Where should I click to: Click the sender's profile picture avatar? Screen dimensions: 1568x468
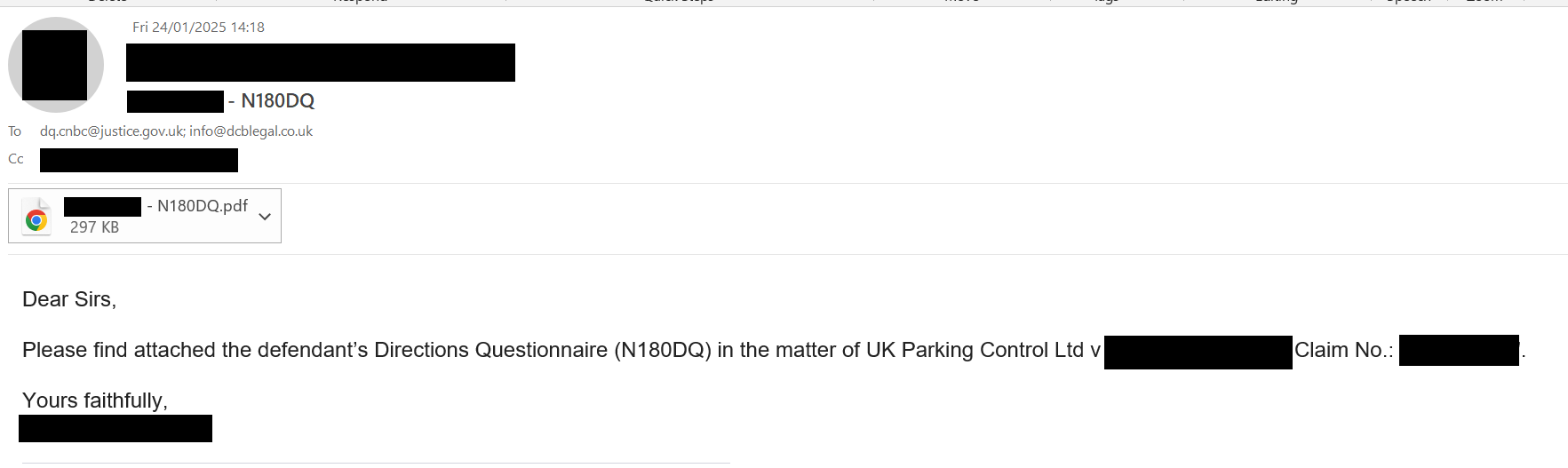point(55,65)
